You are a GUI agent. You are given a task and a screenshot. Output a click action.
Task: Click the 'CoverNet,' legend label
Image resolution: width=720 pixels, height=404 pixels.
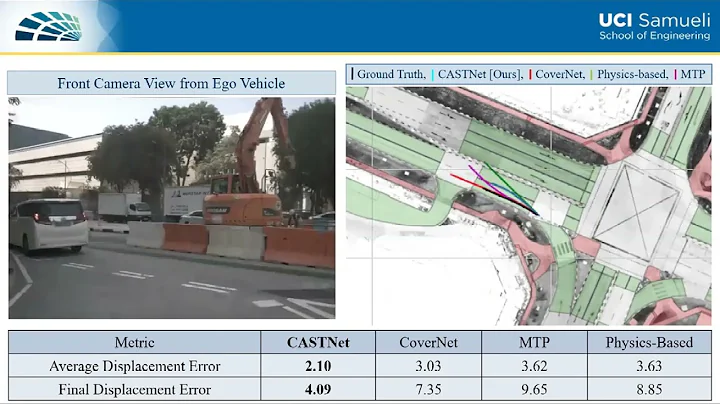tap(560, 74)
